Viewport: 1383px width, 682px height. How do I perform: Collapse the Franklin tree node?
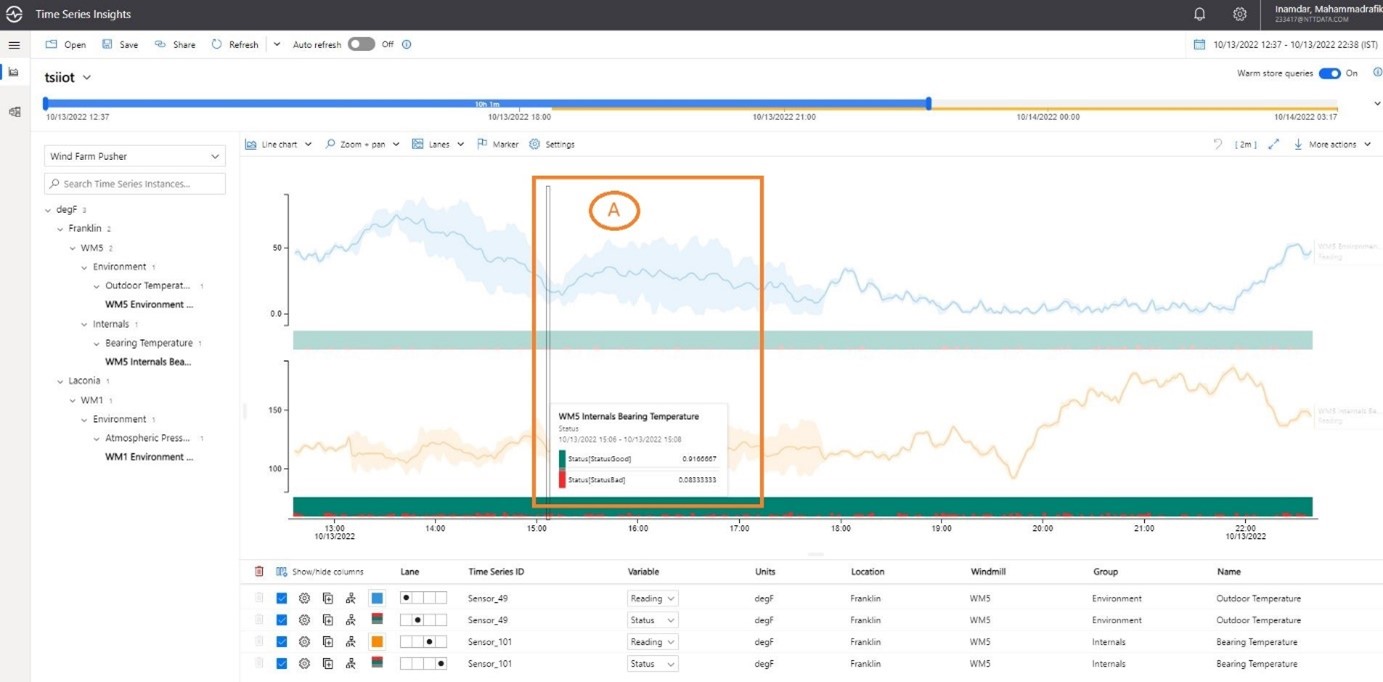click(x=60, y=229)
